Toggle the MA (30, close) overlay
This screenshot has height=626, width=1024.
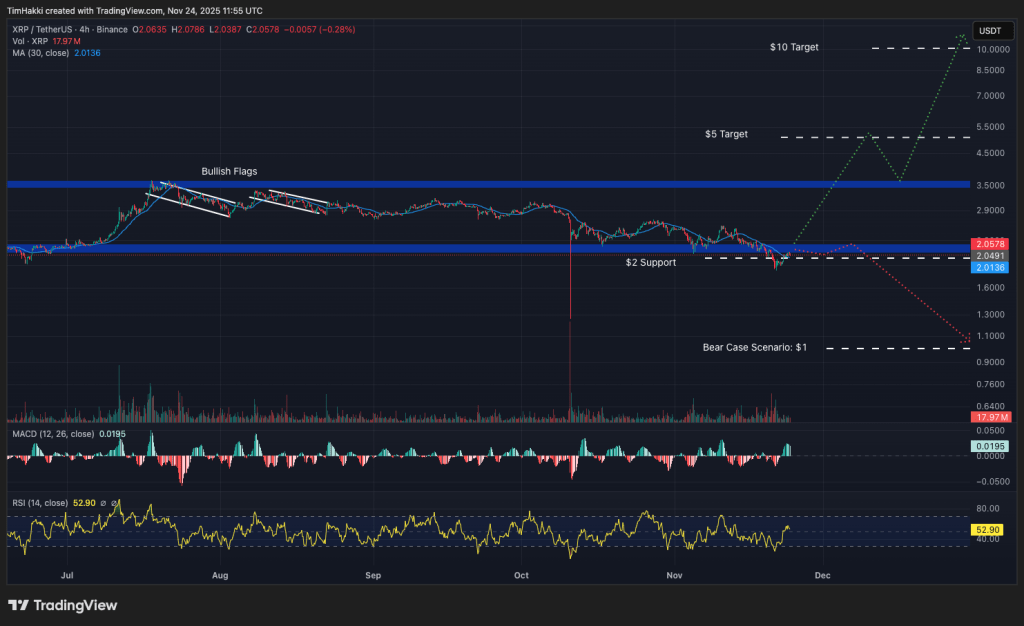(42, 53)
